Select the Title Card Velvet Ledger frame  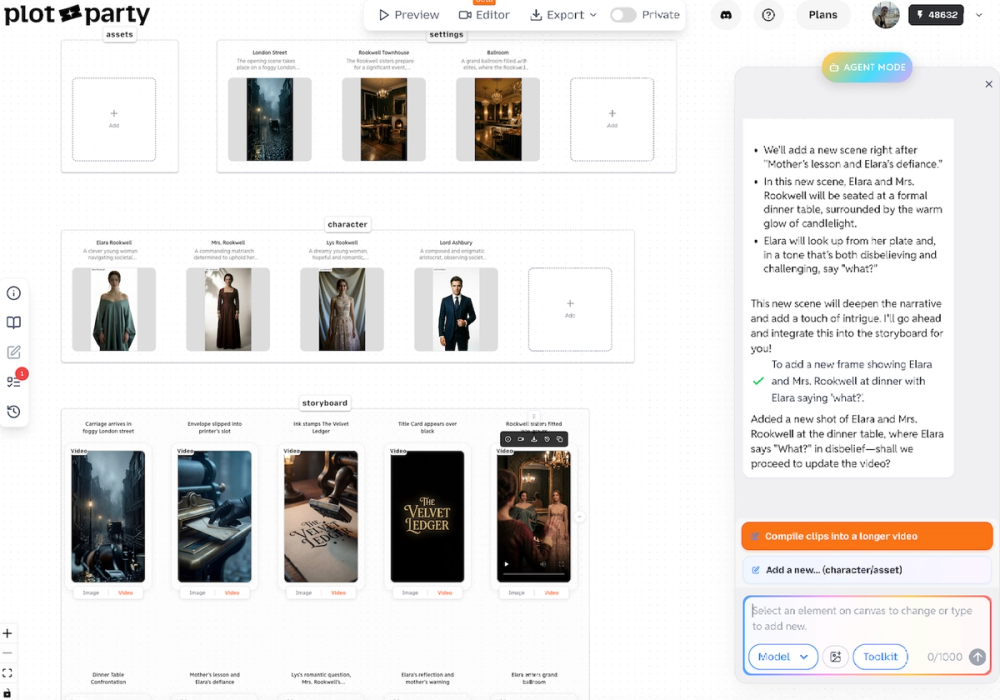coord(427,516)
